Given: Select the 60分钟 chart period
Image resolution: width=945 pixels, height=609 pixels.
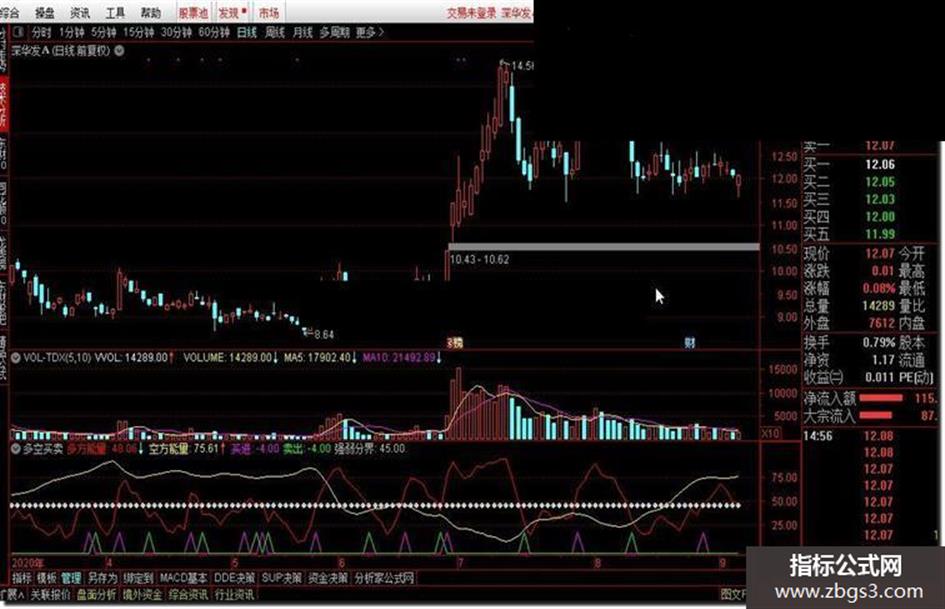Looking at the screenshot, I should [214, 33].
